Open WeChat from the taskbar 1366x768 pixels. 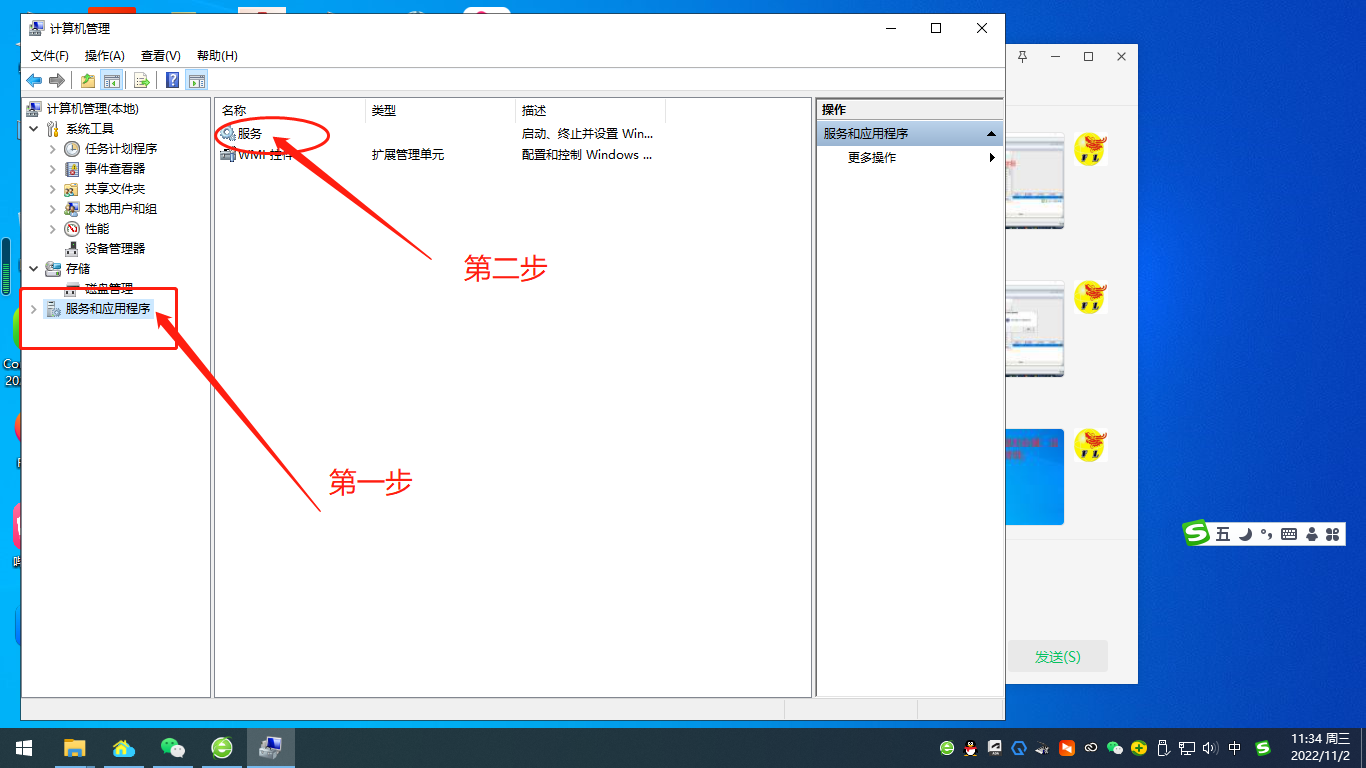173,748
